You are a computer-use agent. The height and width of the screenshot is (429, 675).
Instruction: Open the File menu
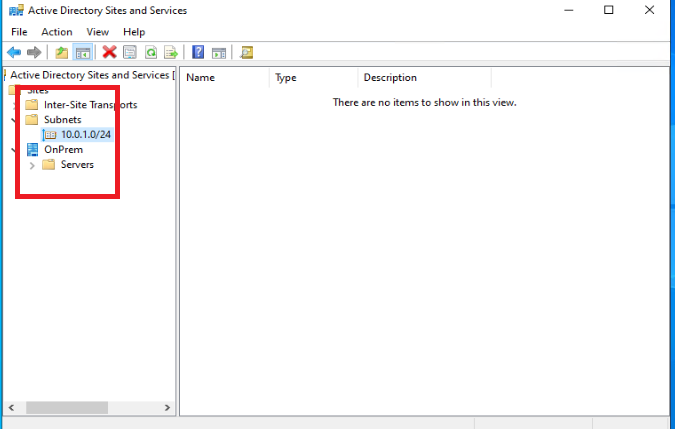tap(19, 32)
